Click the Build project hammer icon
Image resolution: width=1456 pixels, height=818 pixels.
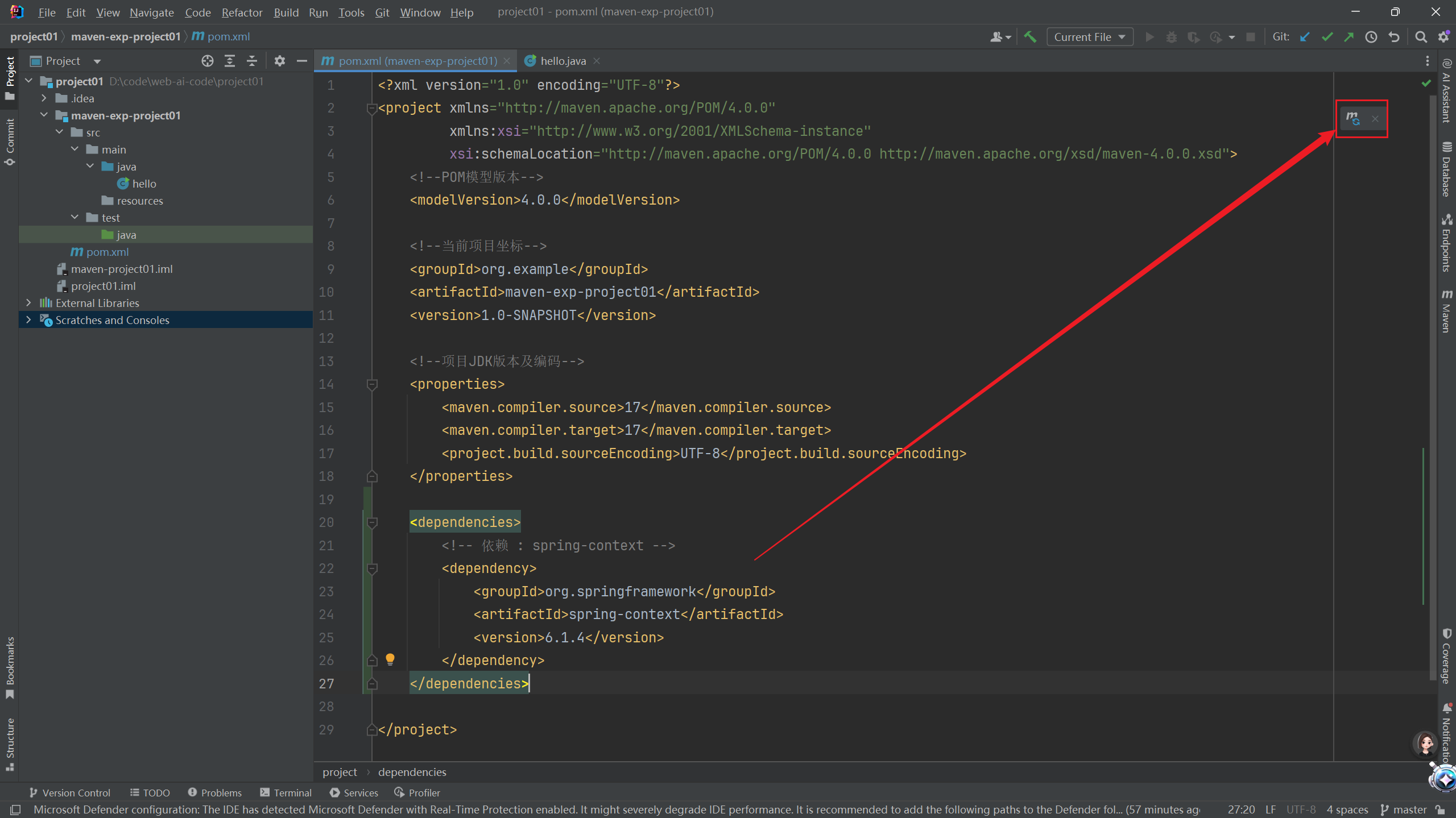click(x=1030, y=37)
